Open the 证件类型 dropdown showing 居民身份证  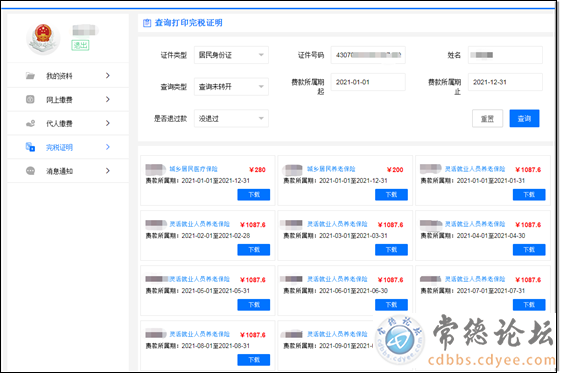pos(231,55)
